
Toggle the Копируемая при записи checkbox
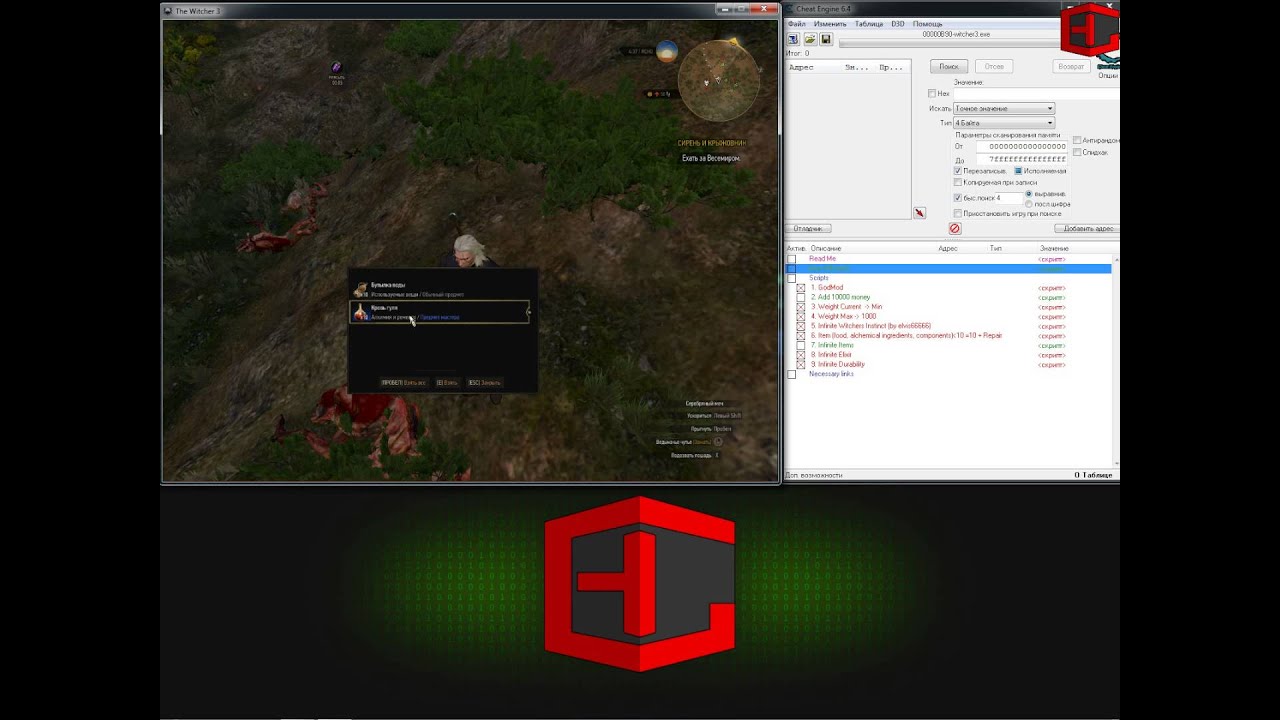[x=958, y=183]
